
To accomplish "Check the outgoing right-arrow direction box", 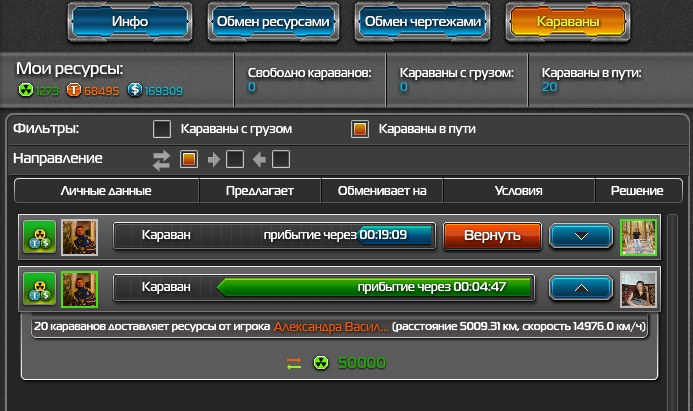I will click(x=235, y=159).
